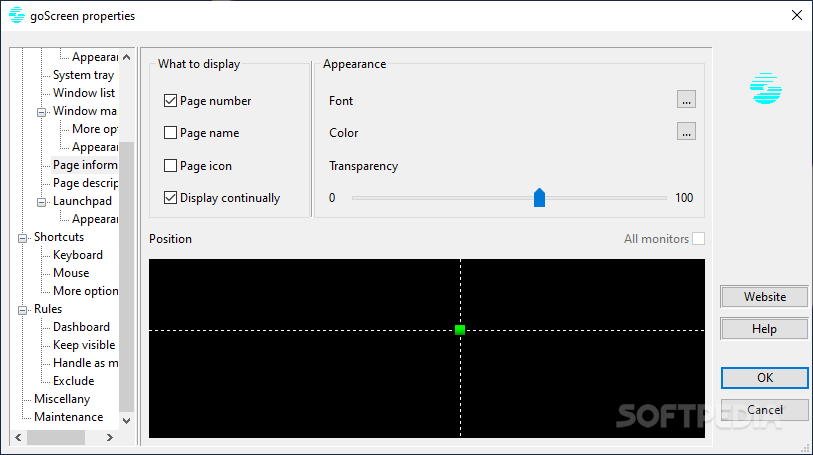Image resolution: width=813 pixels, height=455 pixels.
Task: Select the Dashboard rule item
Action: click(81, 327)
